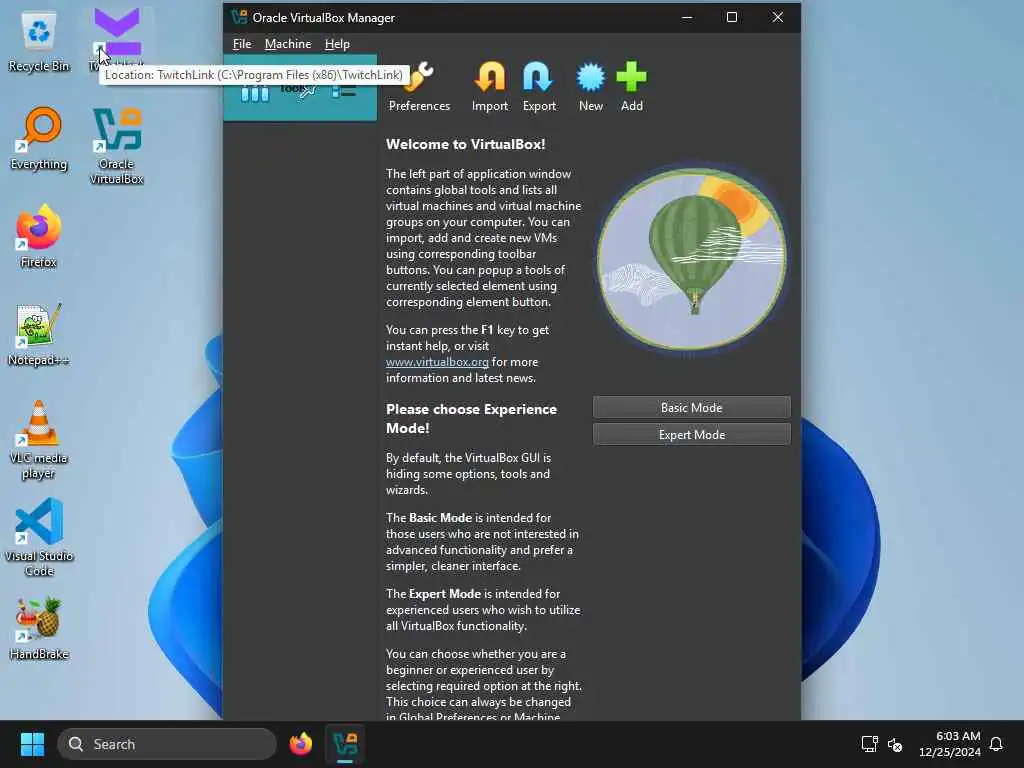Click the VirtualBox Manager title bar icon
Viewport: 1024px width, 768px height.
pos(239,17)
